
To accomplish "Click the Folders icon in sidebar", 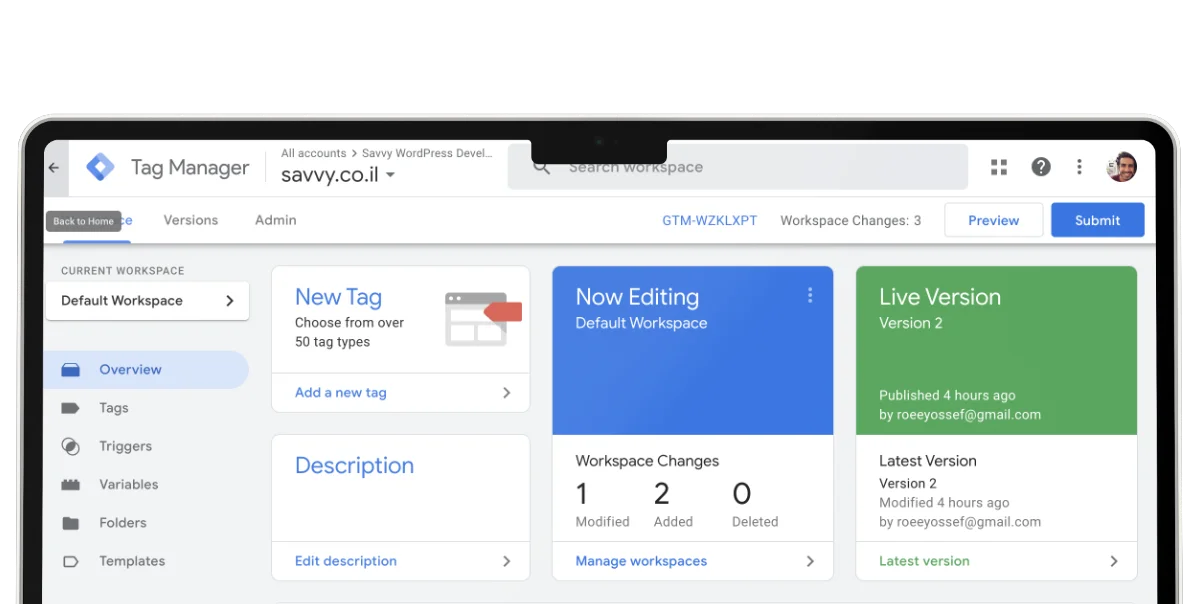I will click(x=70, y=523).
